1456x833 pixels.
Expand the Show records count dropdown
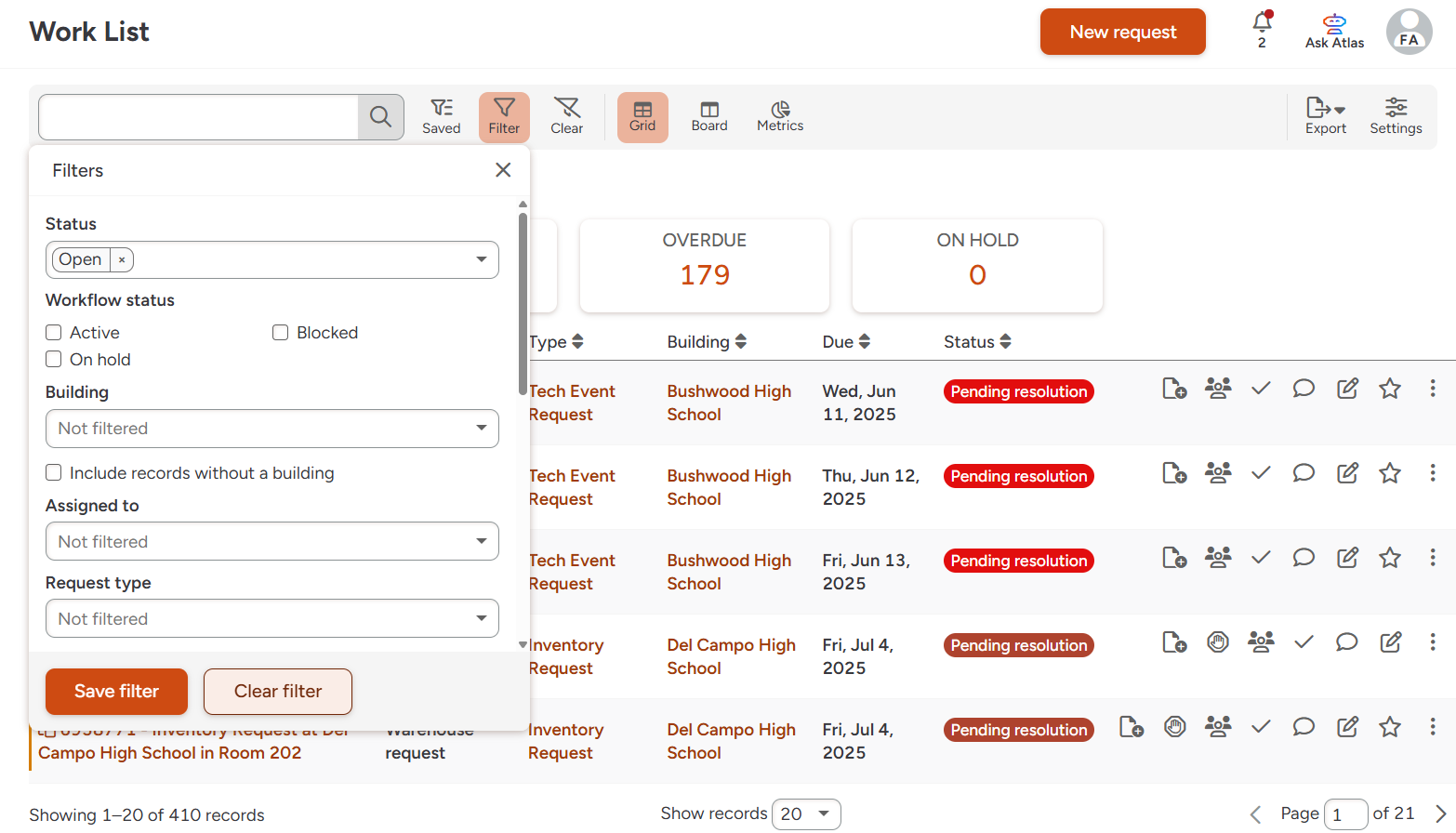coord(805,814)
